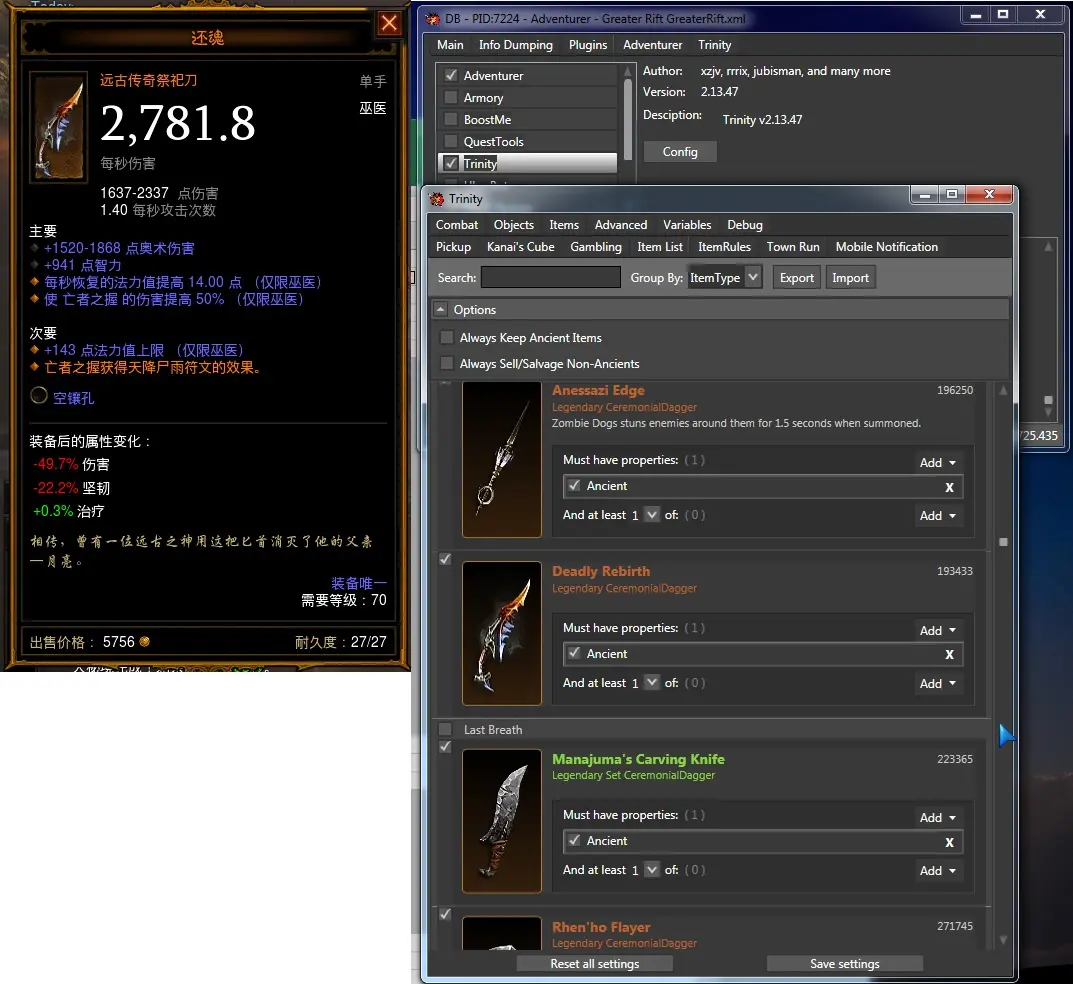Enable the BoostMe plugin checkbox
Screen dimensions: 1073x984
click(x=451, y=119)
